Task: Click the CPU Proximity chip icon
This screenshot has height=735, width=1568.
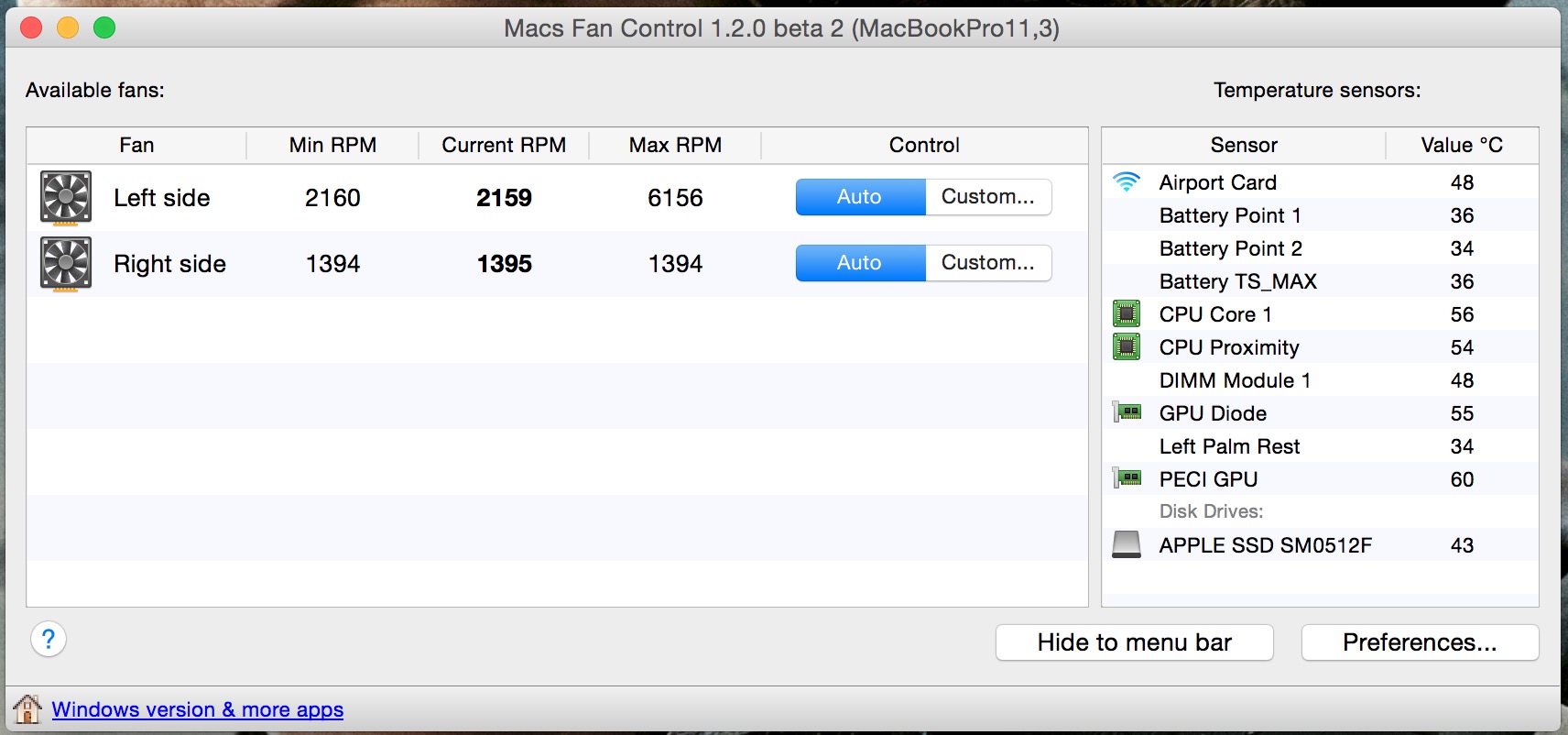Action: point(1127,346)
